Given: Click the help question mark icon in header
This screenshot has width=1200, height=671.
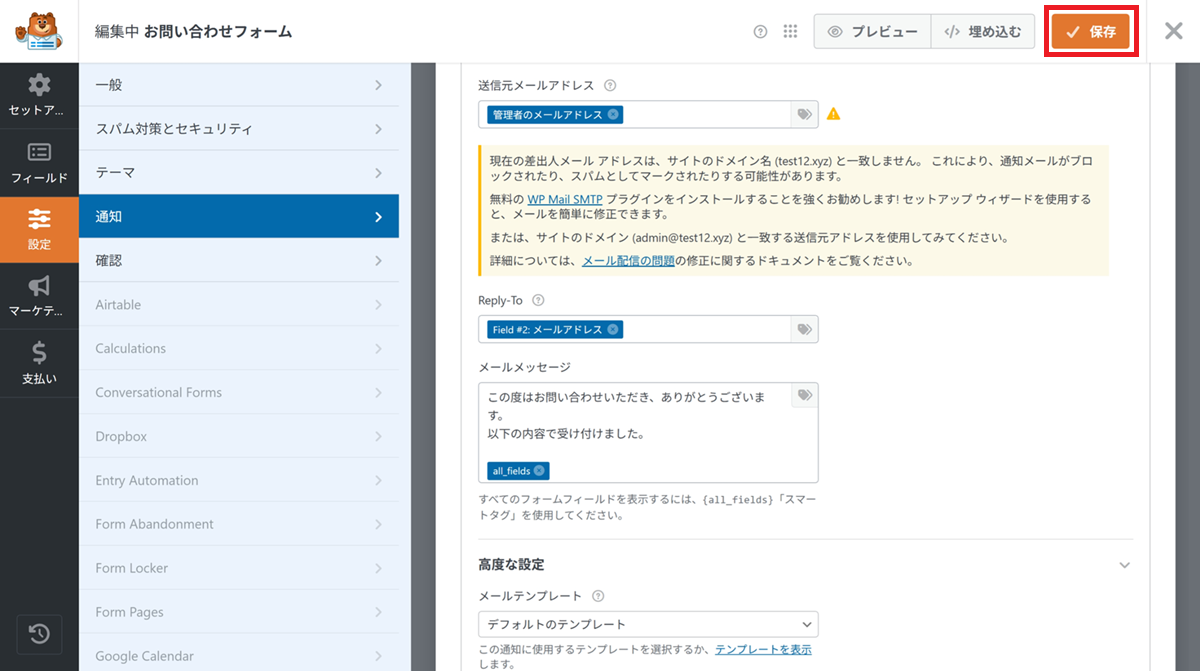Looking at the screenshot, I should coord(760,32).
